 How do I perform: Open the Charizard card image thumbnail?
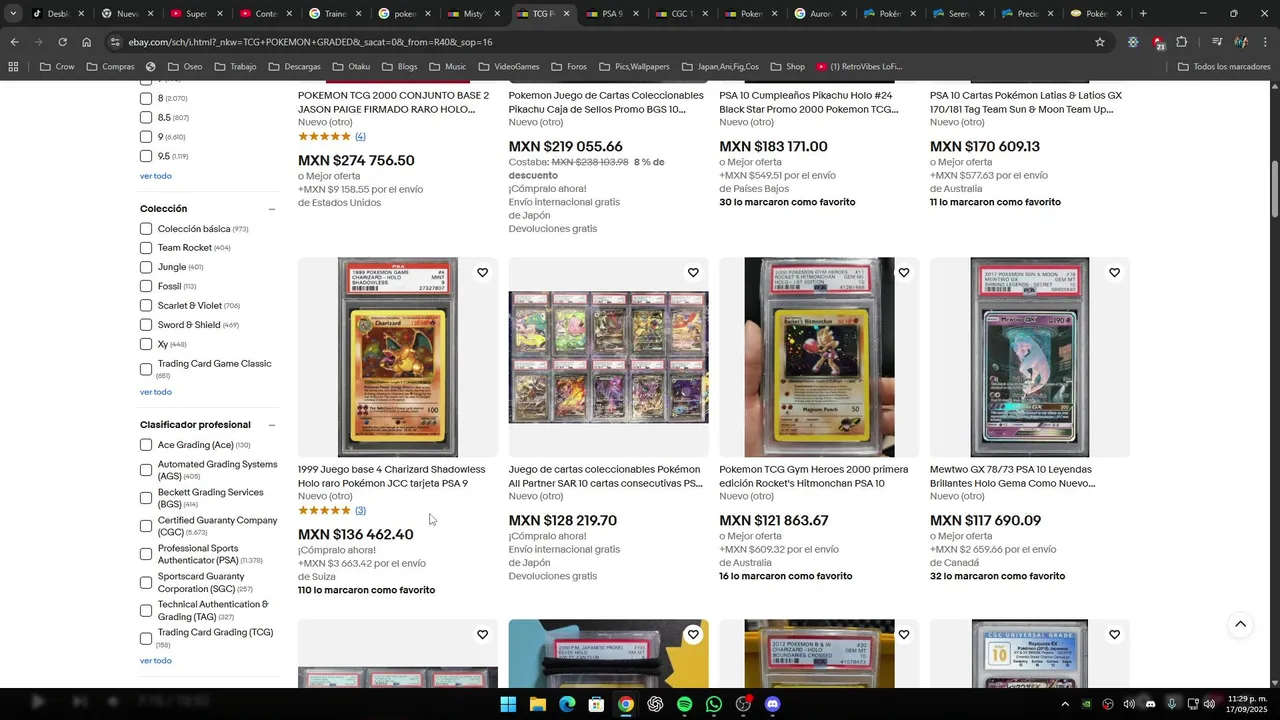point(398,357)
